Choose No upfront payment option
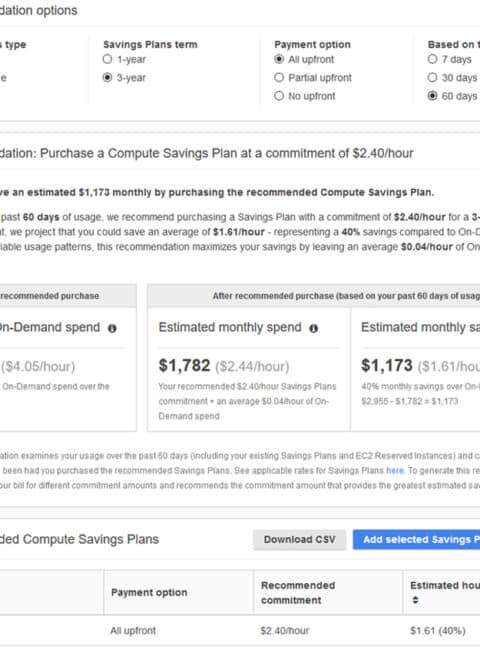The image size is (480, 650). pyautogui.click(x=279, y=96)
